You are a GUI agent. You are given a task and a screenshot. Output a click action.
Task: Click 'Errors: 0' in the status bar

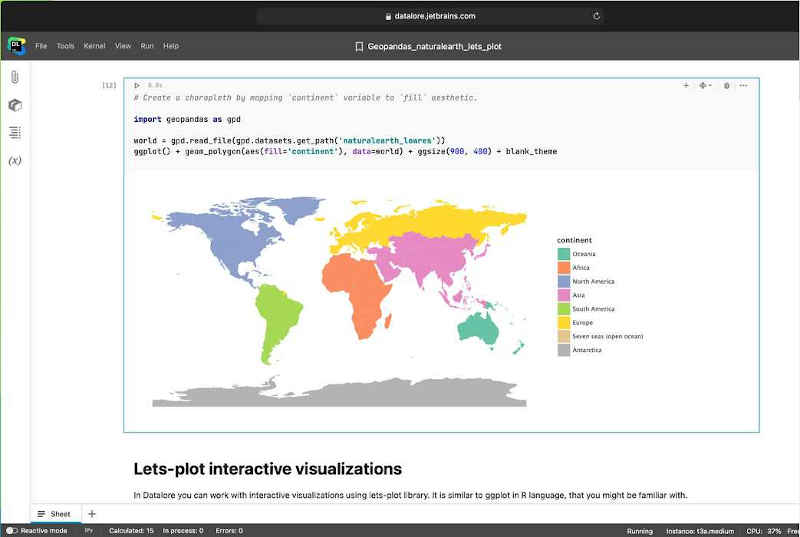[229, 530]
